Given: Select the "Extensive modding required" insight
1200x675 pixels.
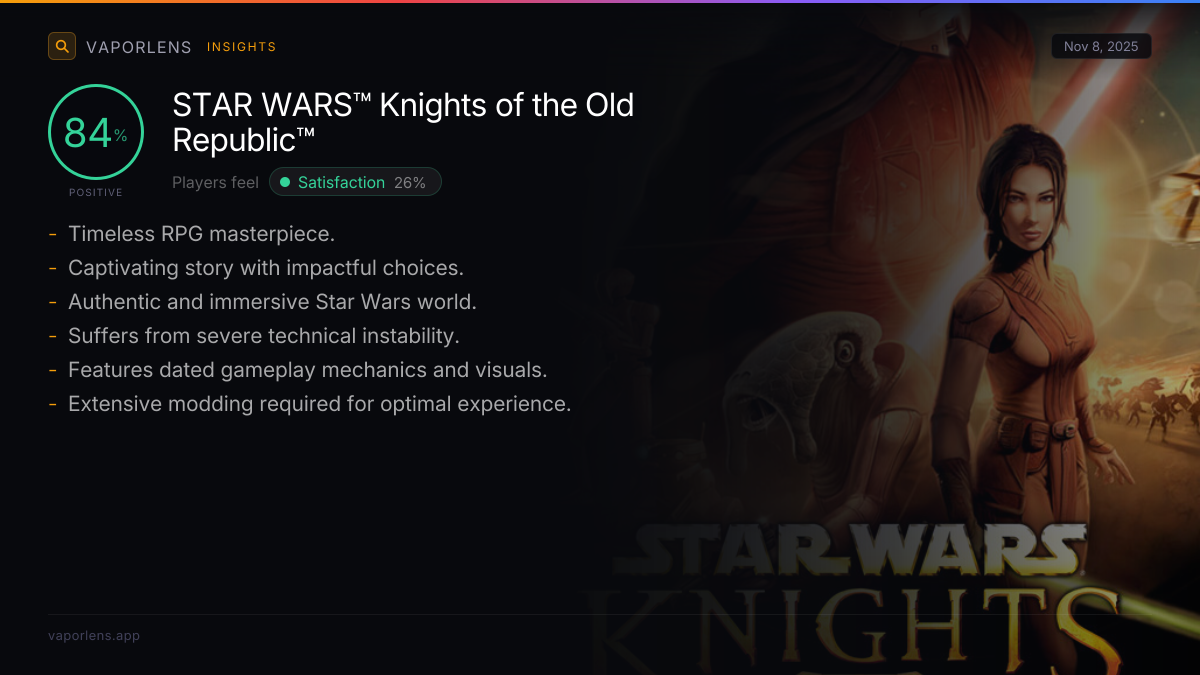Looking at the screenshot, I should pos(319,404).
